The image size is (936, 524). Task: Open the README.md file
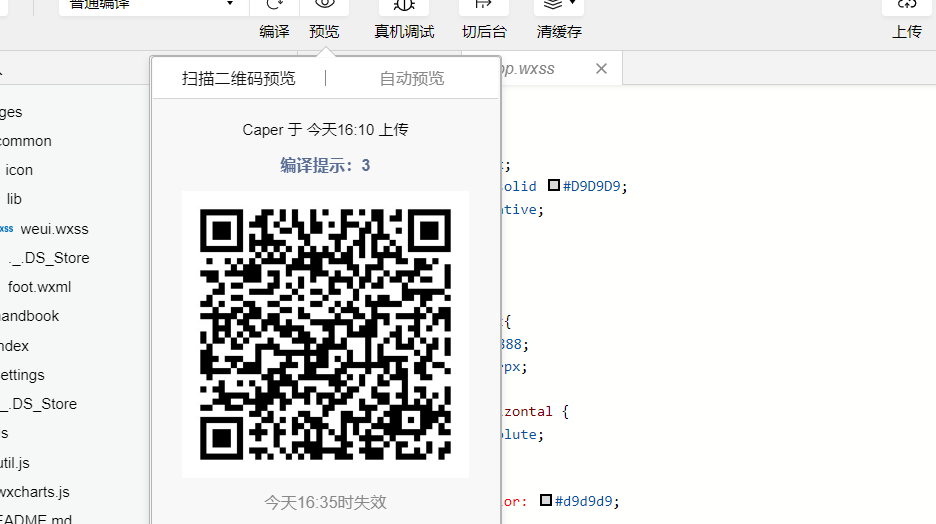[x=36, y=519]
